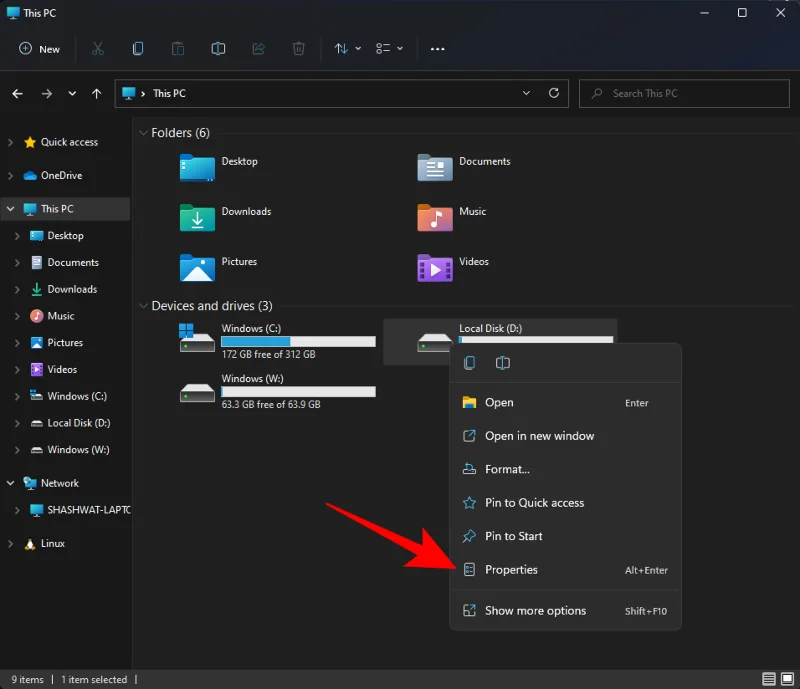The height and width of the screenshot is (689, 800).
Task: Click the refresh icon in the address bar
Action: 554,93
